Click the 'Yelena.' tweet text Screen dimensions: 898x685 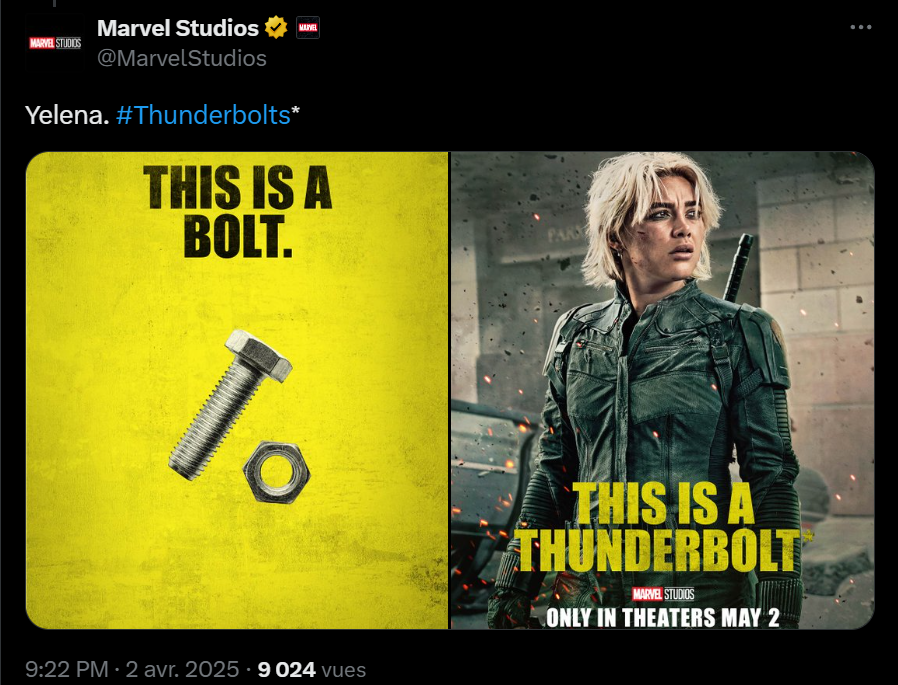pos(67,115)
